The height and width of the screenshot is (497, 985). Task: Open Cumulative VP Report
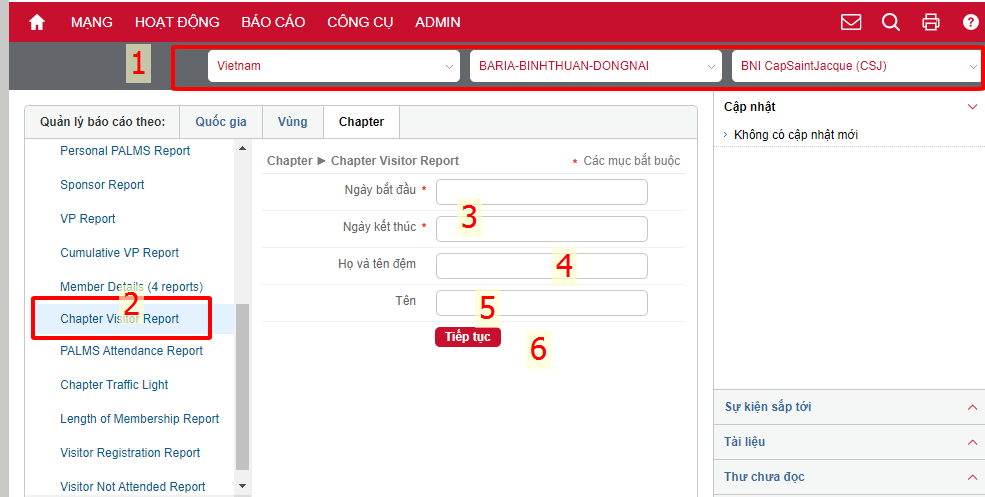119,253
